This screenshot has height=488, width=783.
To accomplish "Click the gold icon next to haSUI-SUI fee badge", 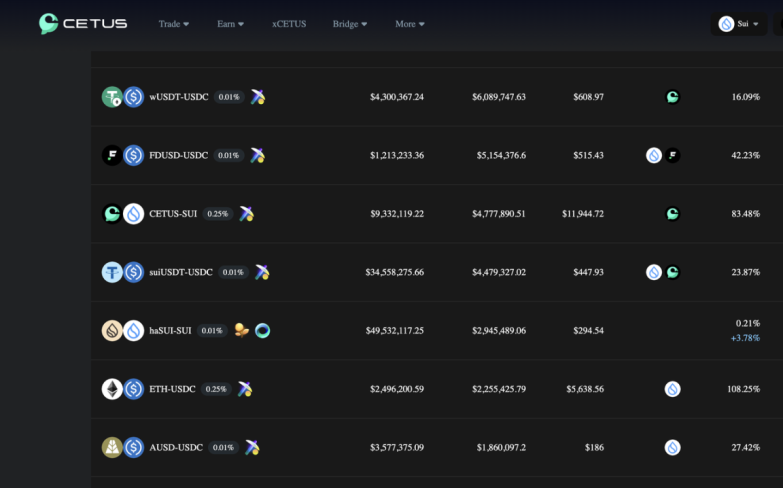I will click(x=241, y=330).
